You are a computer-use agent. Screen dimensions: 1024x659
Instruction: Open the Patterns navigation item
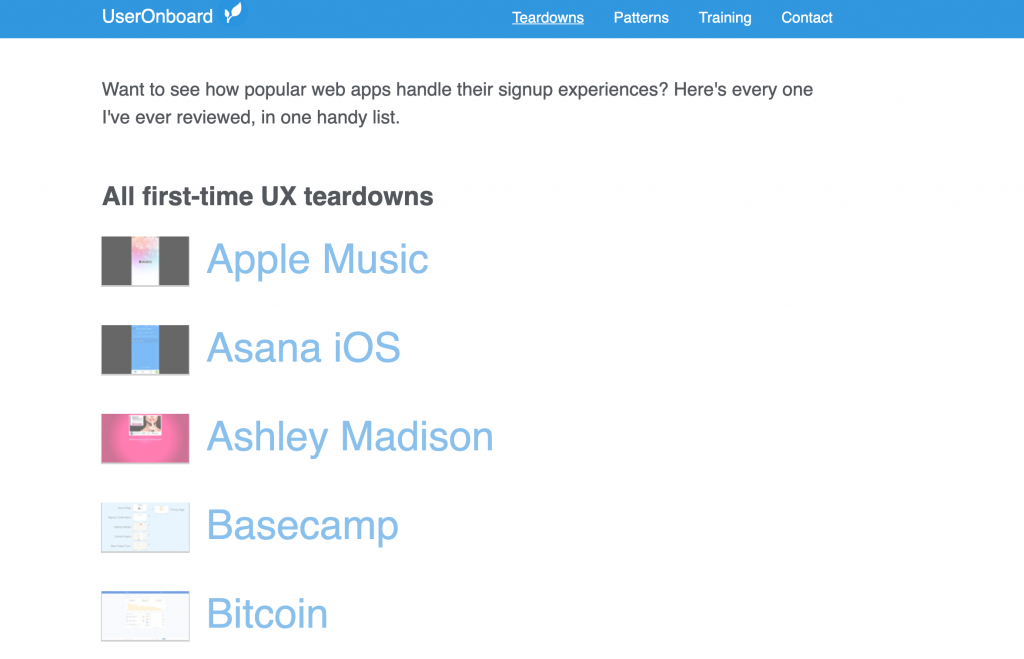[x=641, y=18]
